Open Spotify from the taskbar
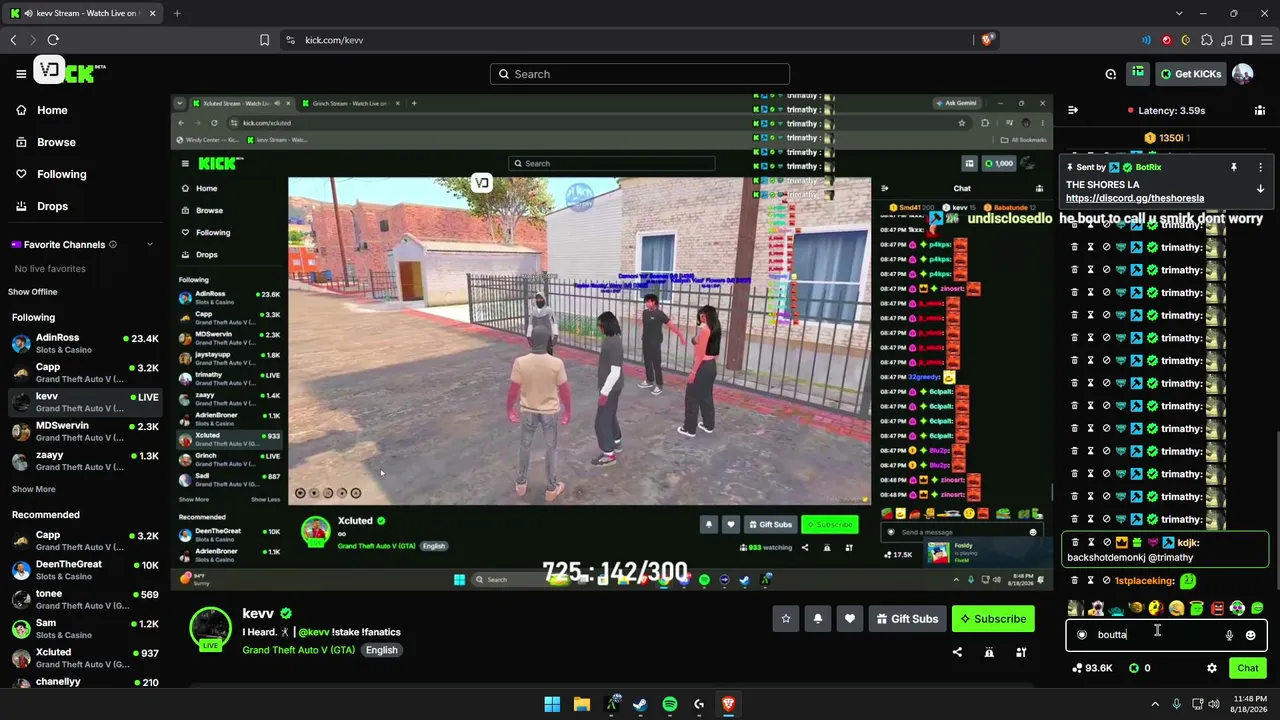The image size is (1280, 720). tap(670, 704)
